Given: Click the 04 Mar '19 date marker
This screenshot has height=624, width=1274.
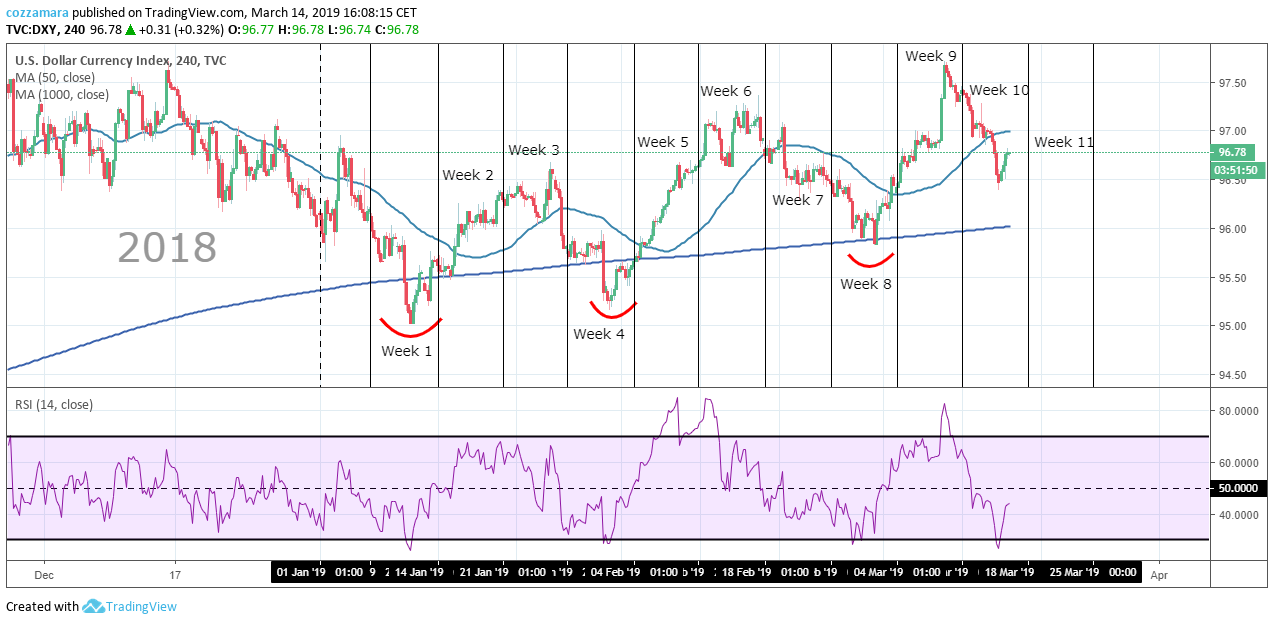Looking at the screenshot, I should 879,572.
